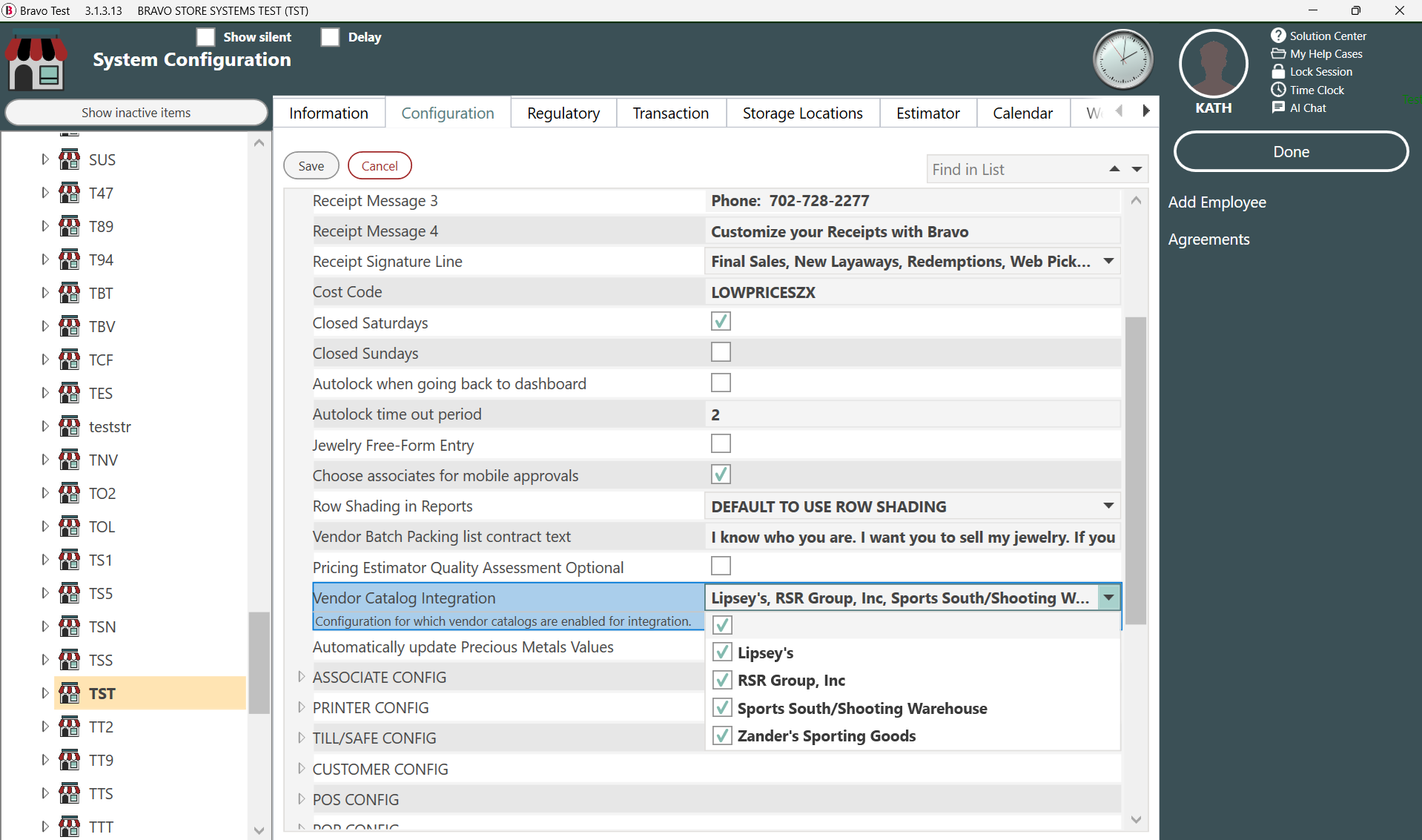Collapse Vendor Catalog Integration dropdown
Viewport: 1422px width, 840px height.
click(1108, 598)
